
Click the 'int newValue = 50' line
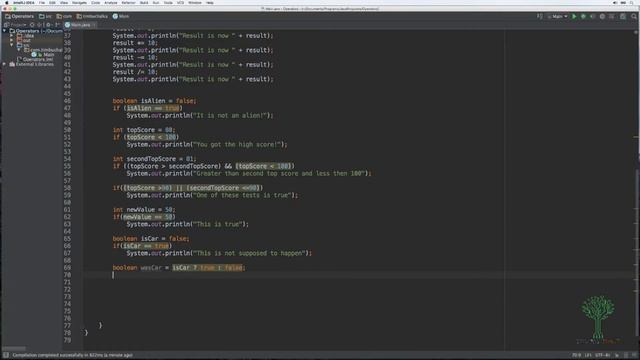[x=144, y=210]
